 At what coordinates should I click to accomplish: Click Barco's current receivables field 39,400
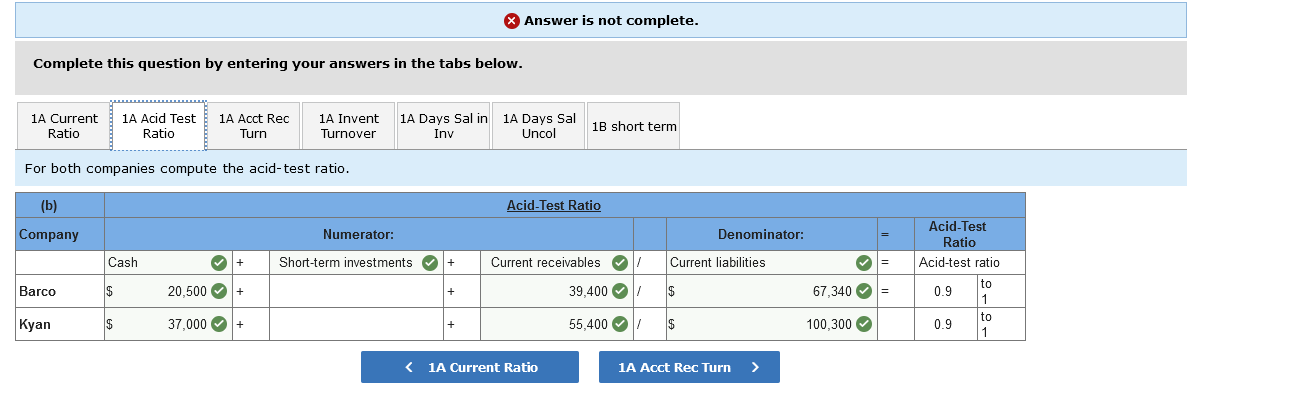[557, 291]
